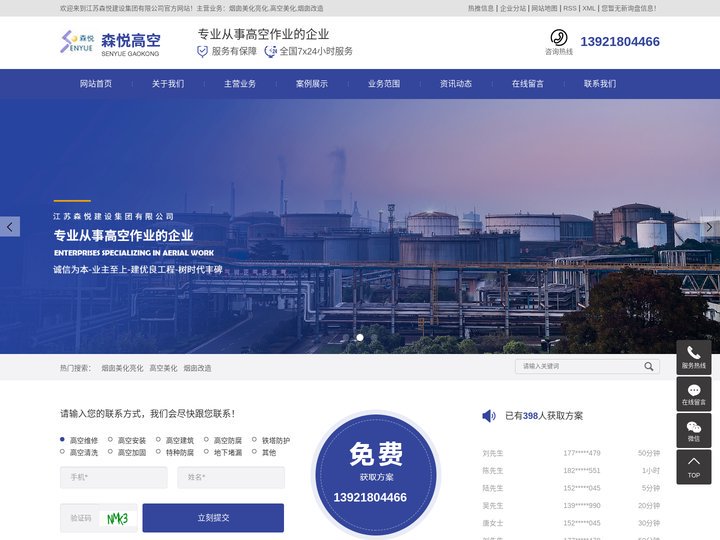Go to the next banner slide
The width and height of the screenshot is (720, 540).
pyautogui.click(x=709, y=226)
